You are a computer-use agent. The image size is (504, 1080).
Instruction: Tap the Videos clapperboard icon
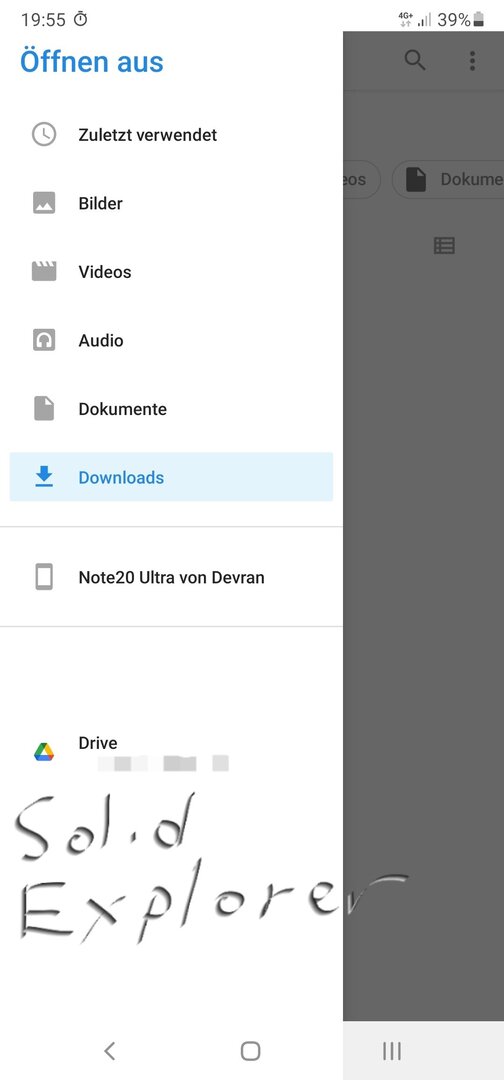click(44, 271)
